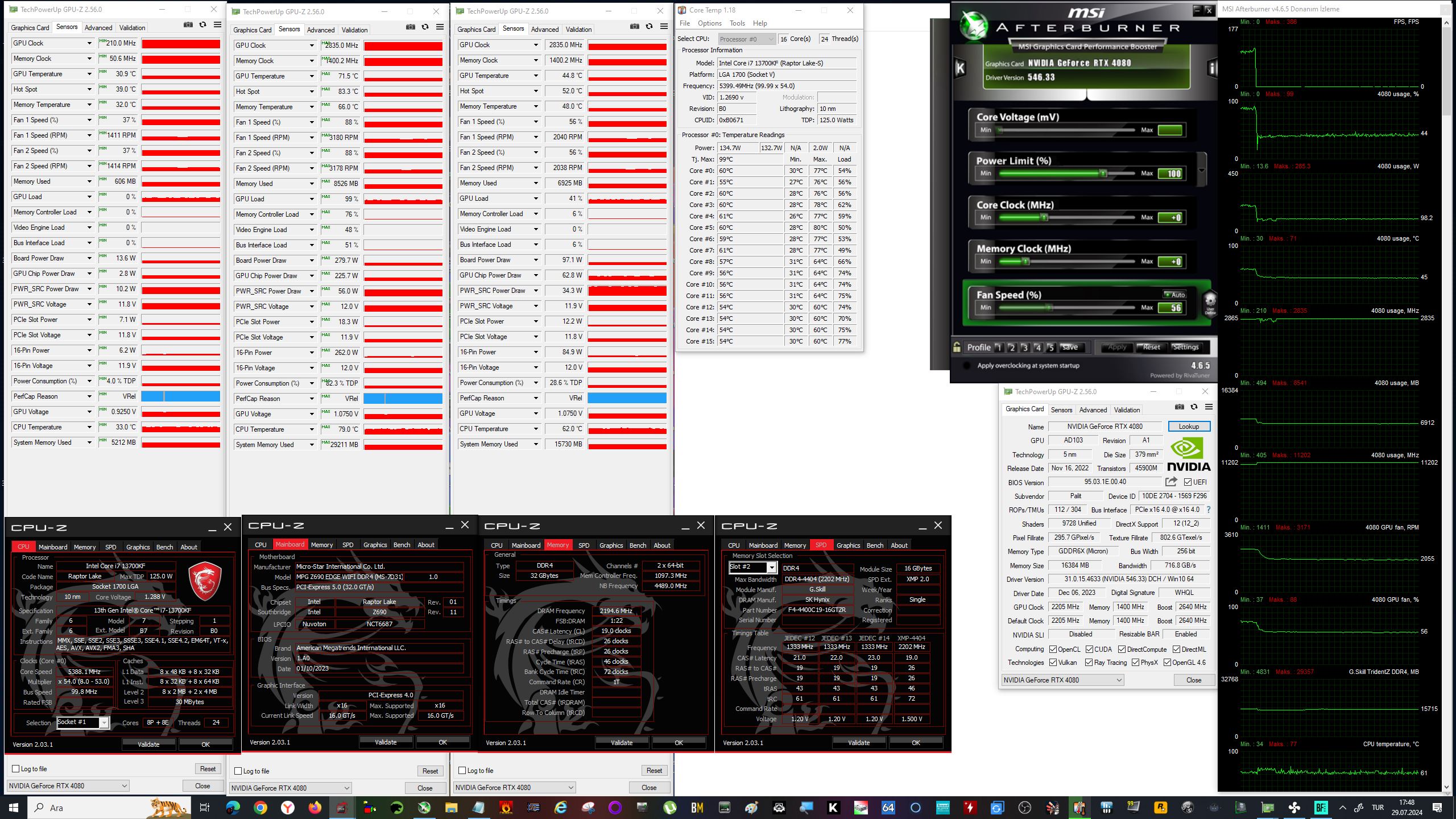1456x819 pixels.
Task: Open uTorrent icon on taskbar
Action: tap(669, 807)
